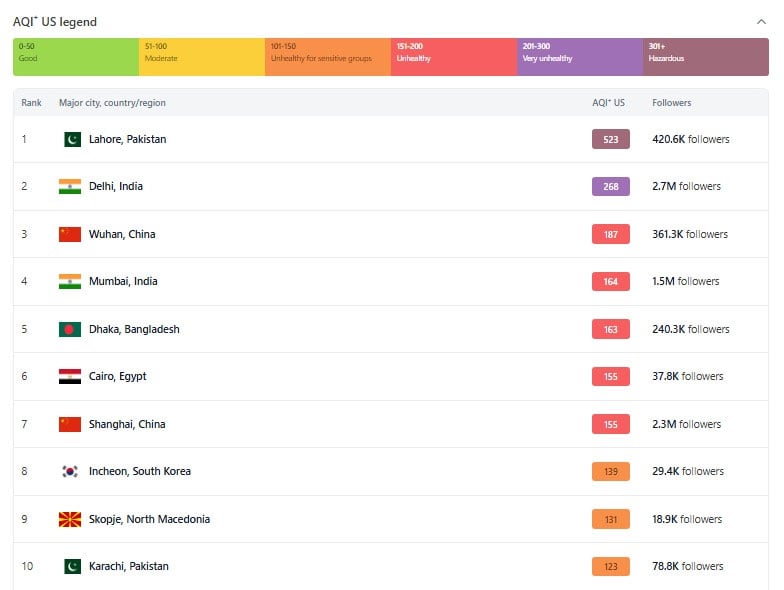Click the Egypt flag next to Cairo

click(70, 376)
